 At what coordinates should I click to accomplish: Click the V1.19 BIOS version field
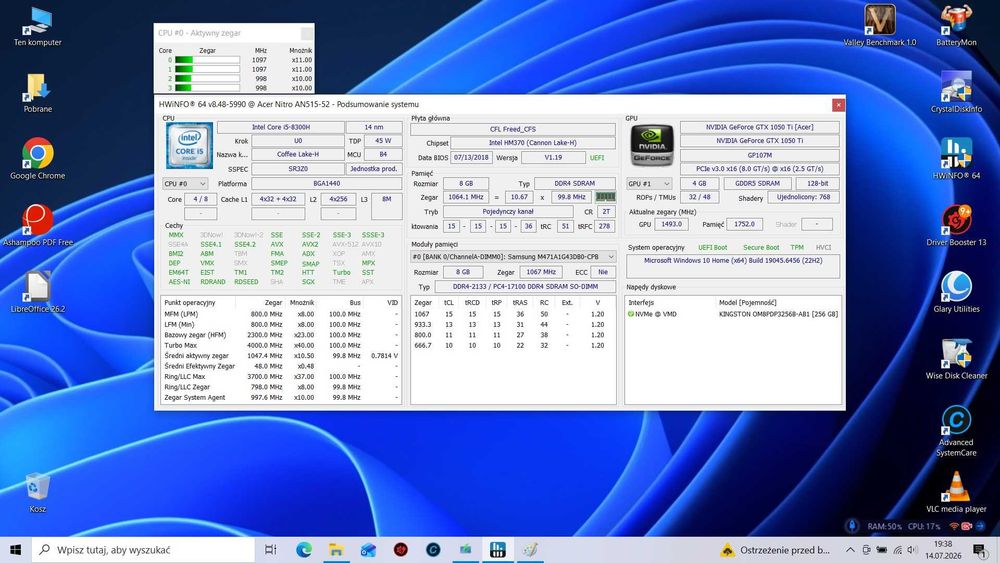click(x=553, y=157)
